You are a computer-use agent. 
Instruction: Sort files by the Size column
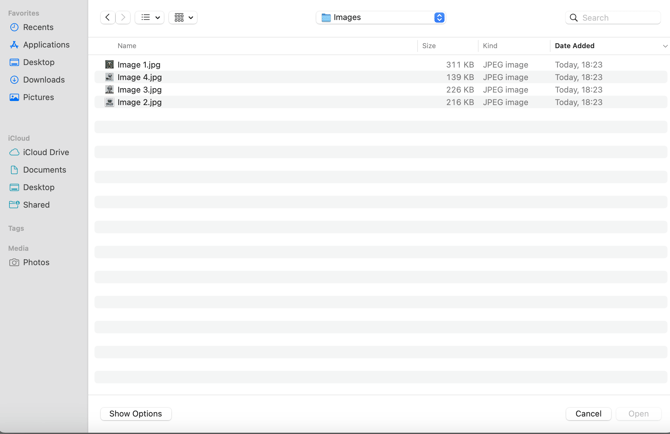(429, 46)
